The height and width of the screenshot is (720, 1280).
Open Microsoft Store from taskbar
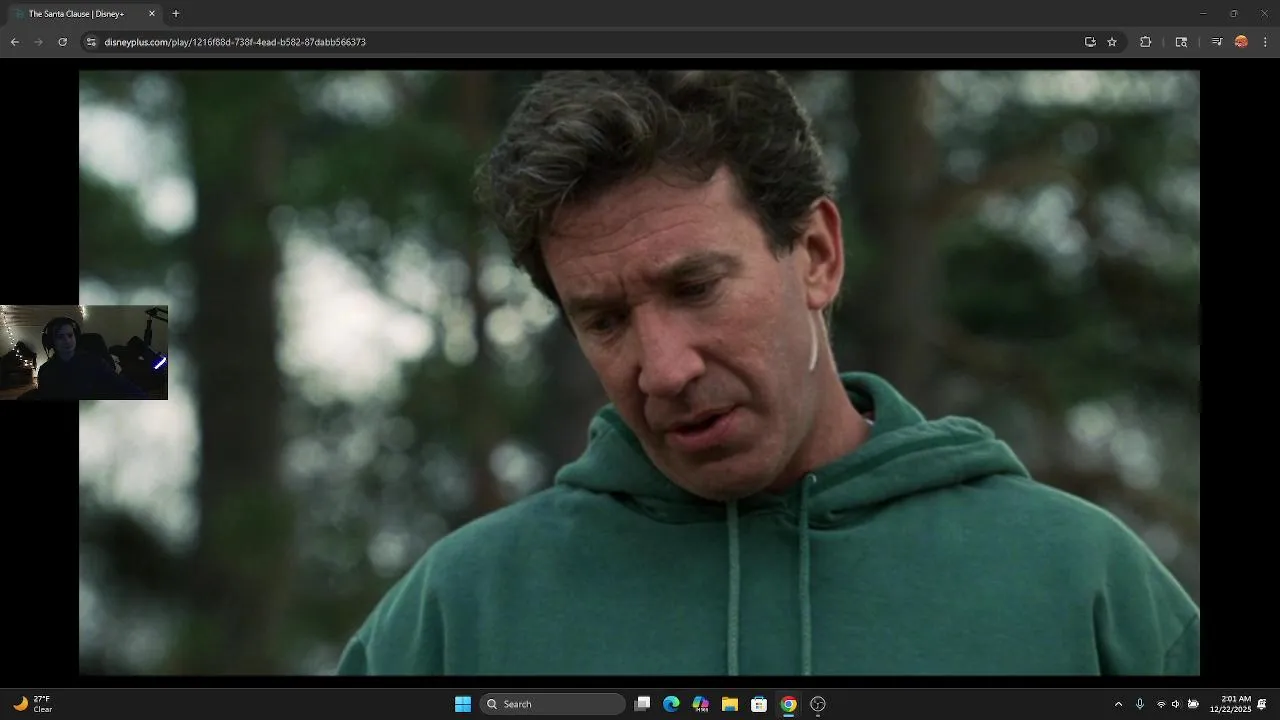pos(759,704)
